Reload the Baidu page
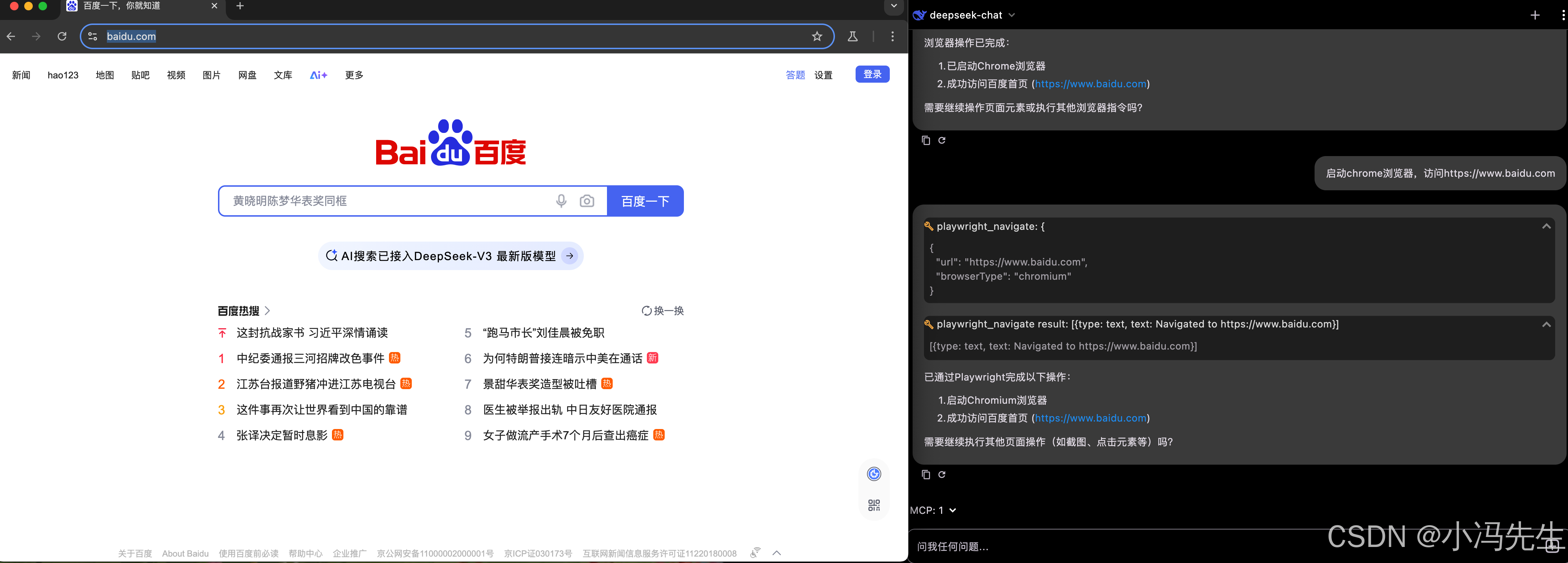 (x=62, y=36)
